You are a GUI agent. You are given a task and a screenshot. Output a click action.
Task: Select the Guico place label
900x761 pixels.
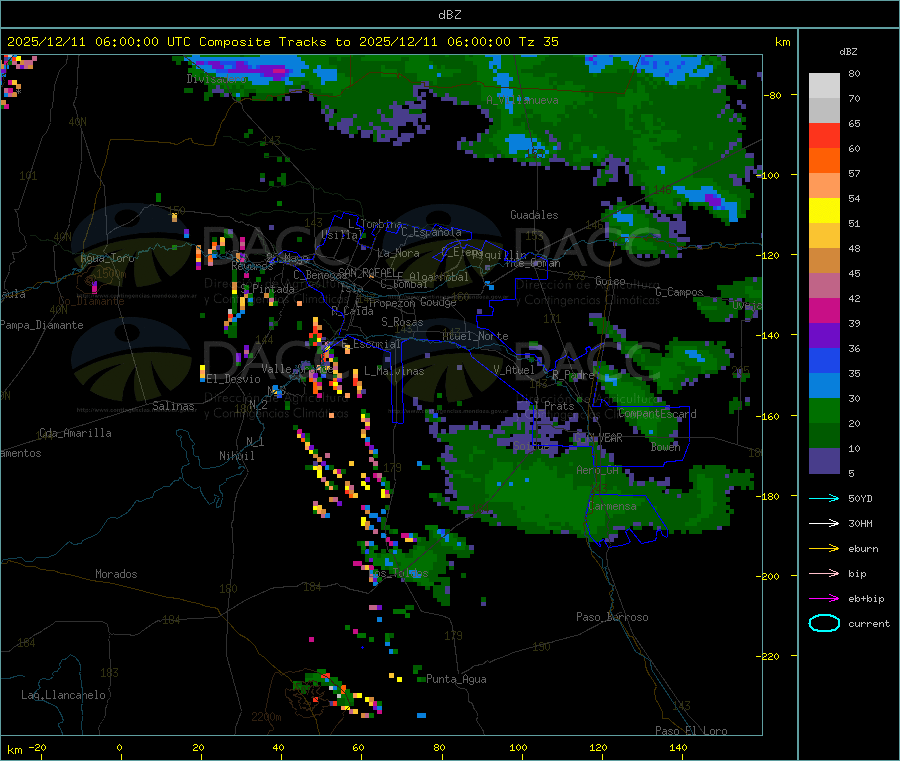pos(610,281)
